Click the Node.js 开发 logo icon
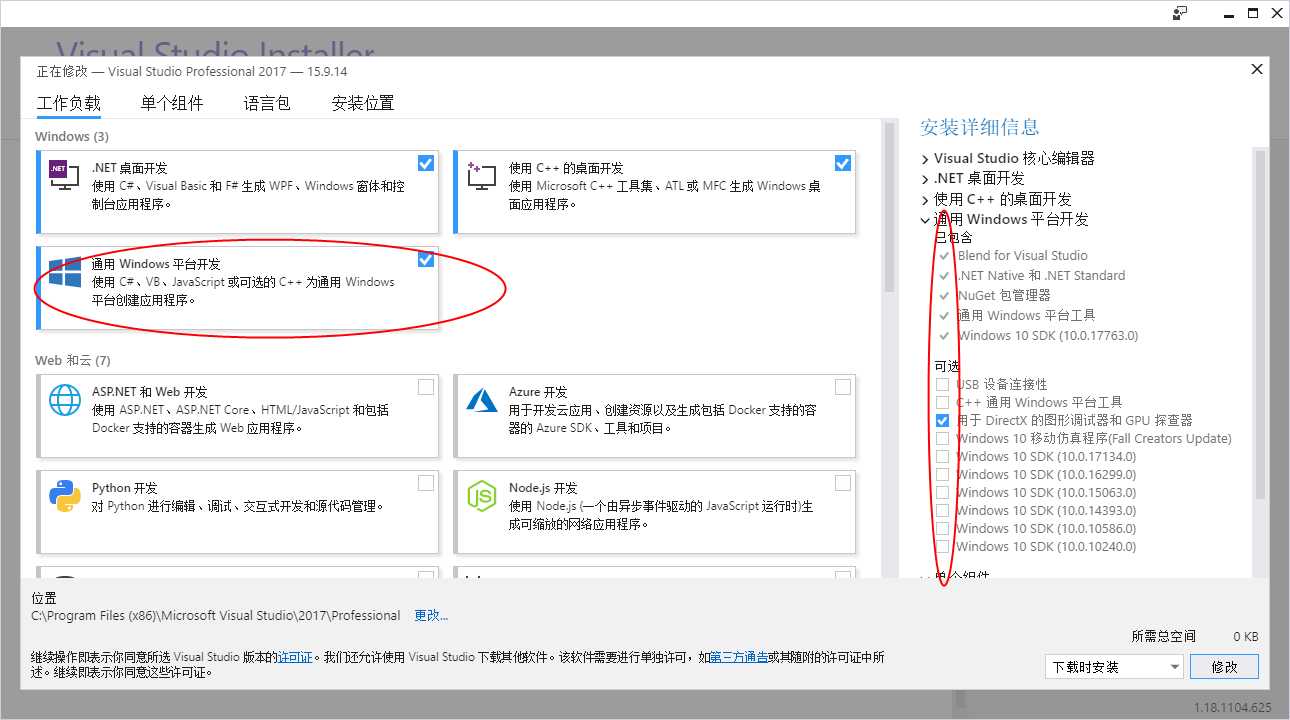 482,495
